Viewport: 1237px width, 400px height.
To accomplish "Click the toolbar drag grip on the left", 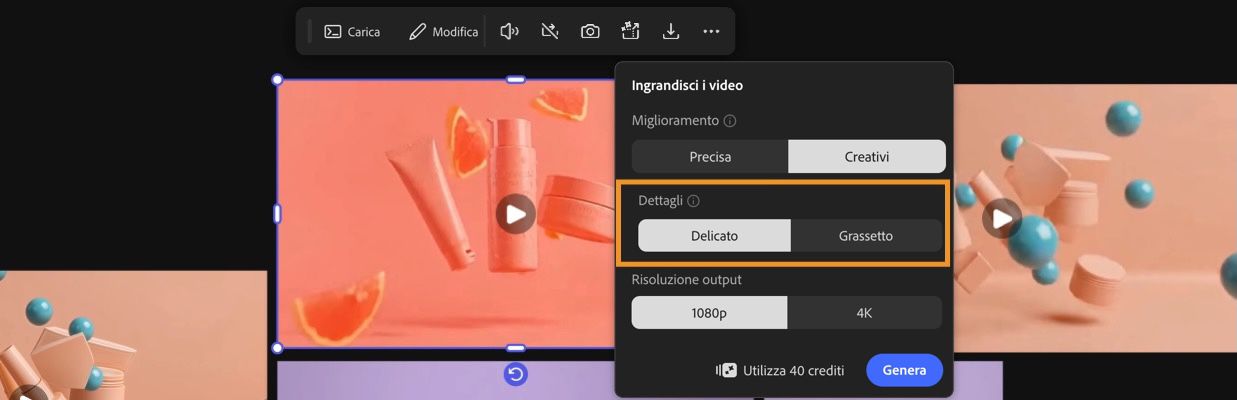I will pos(309,32).
